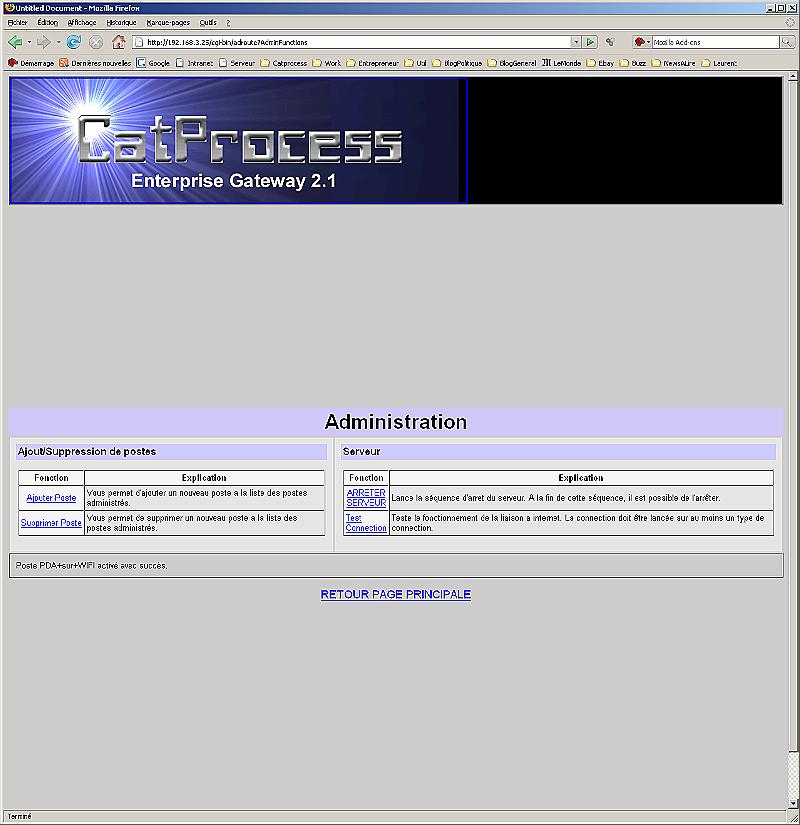Open the Affichage menu
800x825 pixels.
tap(82, 23)
